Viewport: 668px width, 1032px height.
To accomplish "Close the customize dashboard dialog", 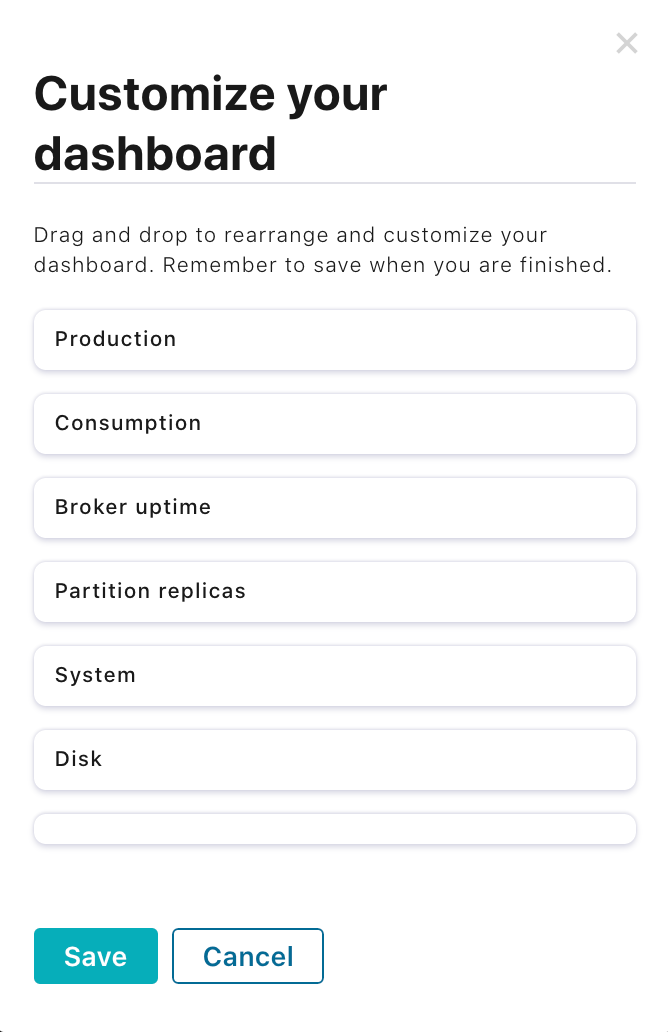I will click(x=626, y=43).
